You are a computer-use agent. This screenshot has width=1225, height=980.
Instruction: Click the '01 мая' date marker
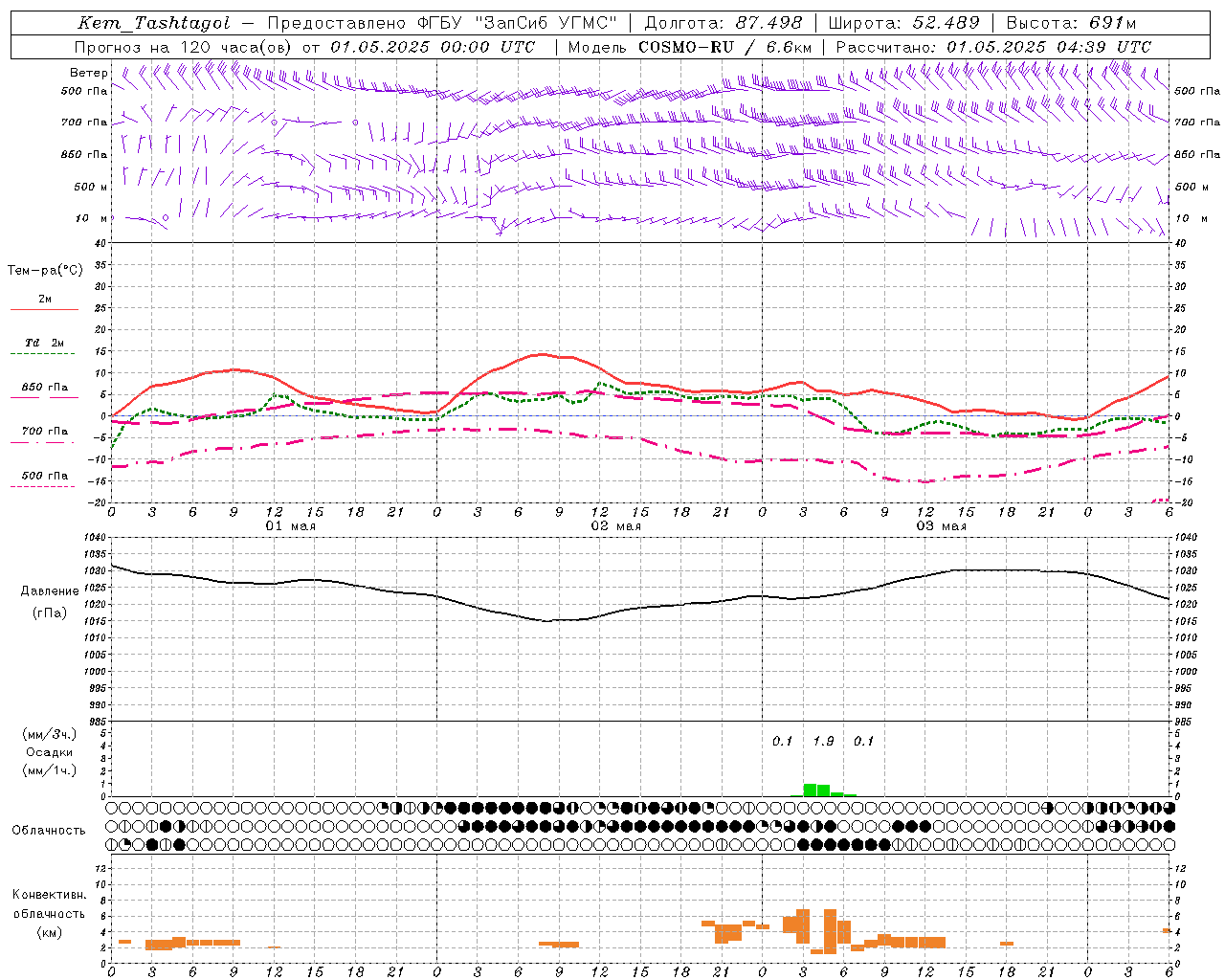(290, 526)
